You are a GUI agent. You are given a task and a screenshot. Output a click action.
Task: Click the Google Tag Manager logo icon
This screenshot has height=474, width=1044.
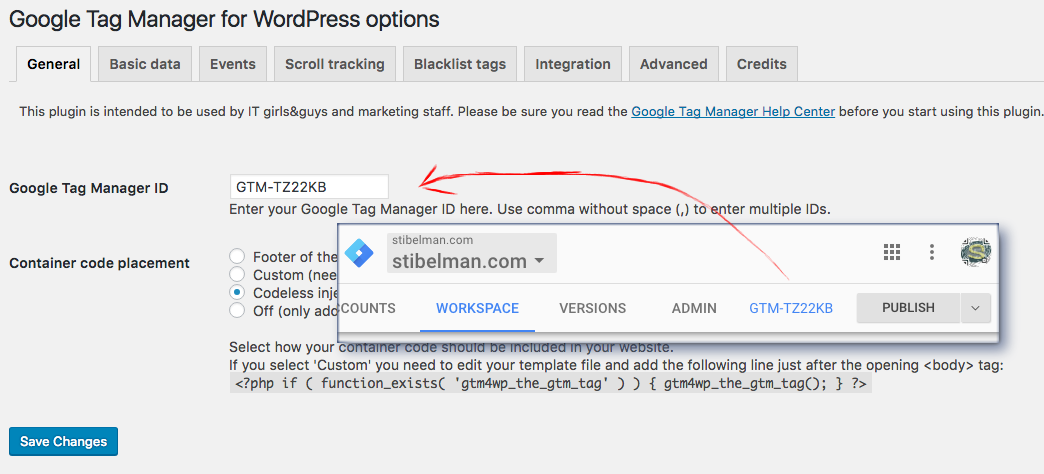[x=360, y=254]
